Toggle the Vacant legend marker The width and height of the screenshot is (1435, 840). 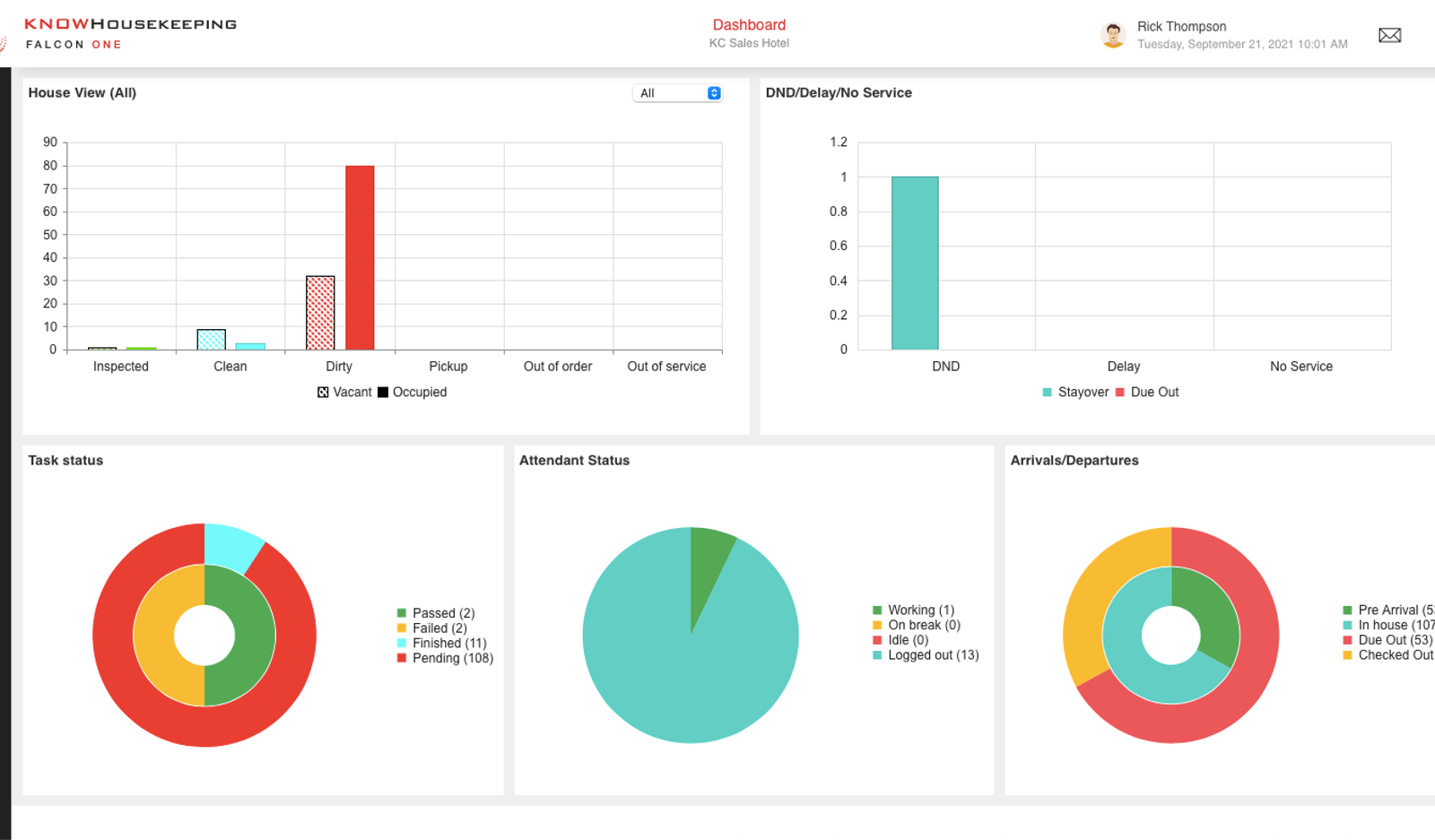tap(323, 393)
